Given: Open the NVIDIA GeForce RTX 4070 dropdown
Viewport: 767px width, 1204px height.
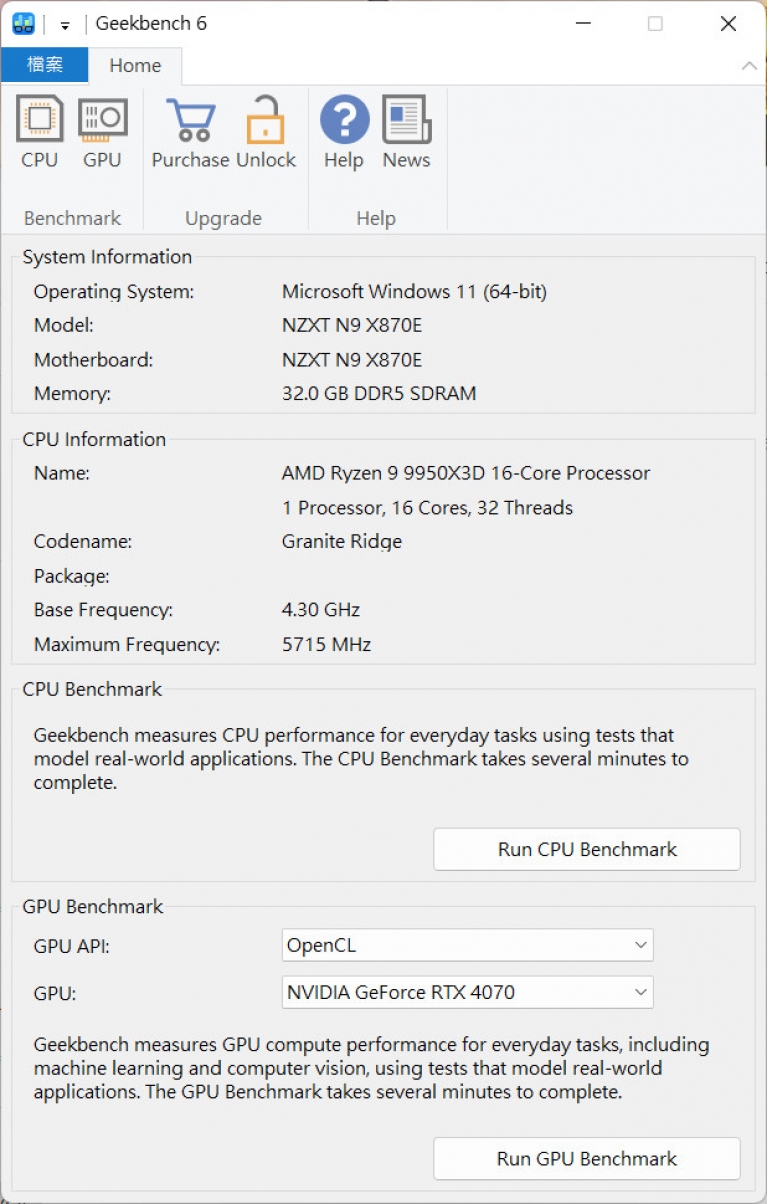Looking at the screenshot, I should [467, 993].
